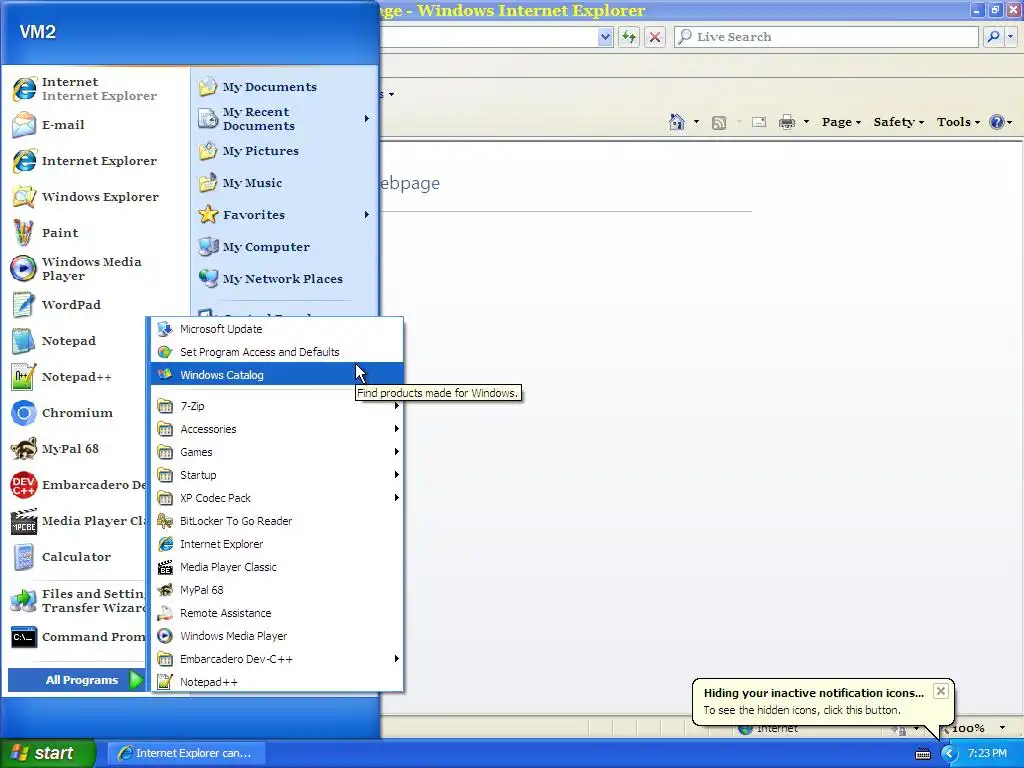
Task: Expand XP Codec Pack submenu
Action: 277,498
